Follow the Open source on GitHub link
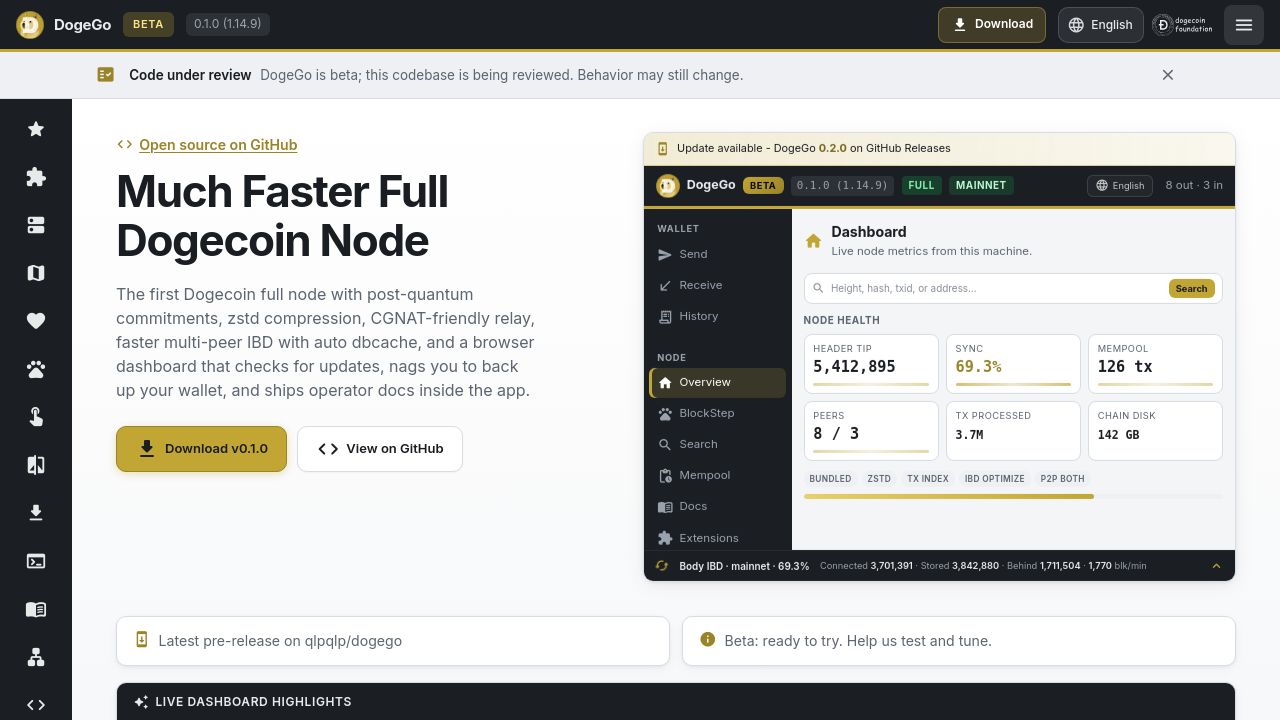1280x720 pixels. 218,145
